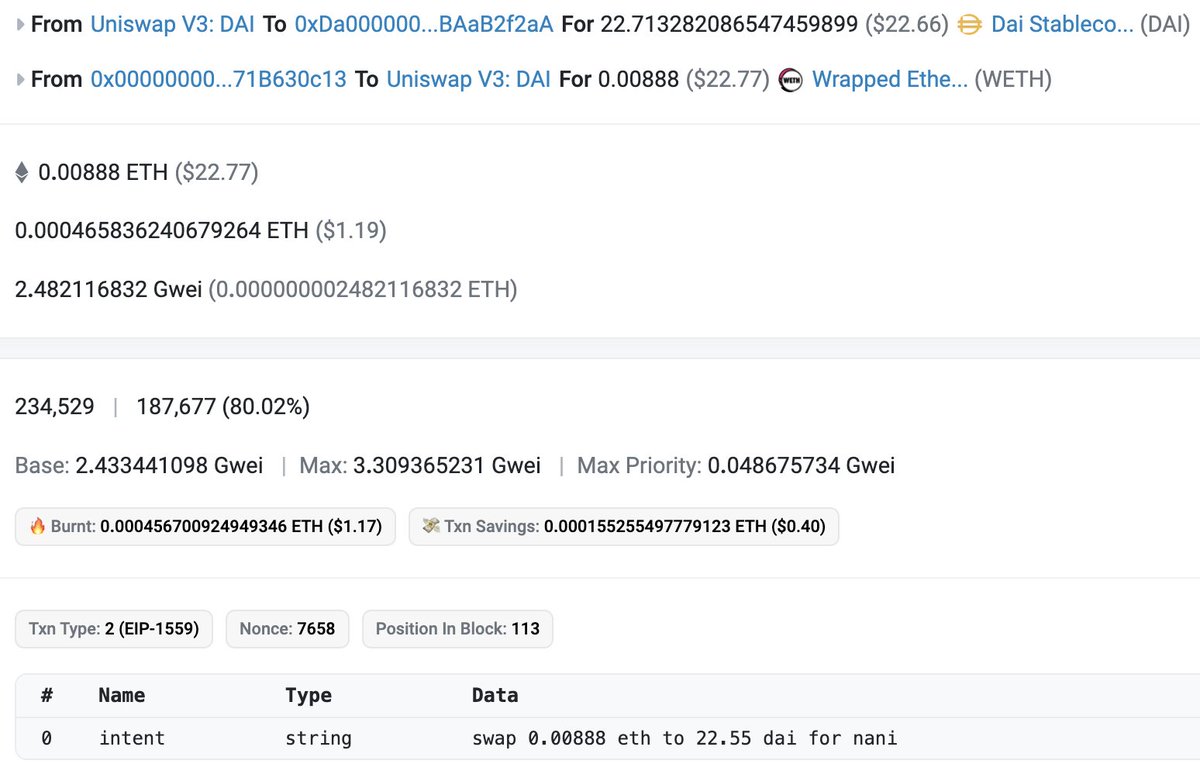Select the (WETH) token symbol text
1200x771 pixels.
pyautogui.click(x=1013, y=79)
